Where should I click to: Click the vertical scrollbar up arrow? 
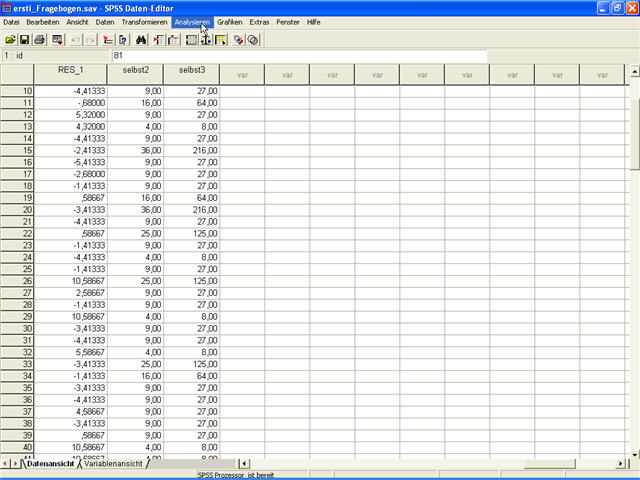point(633,74)
